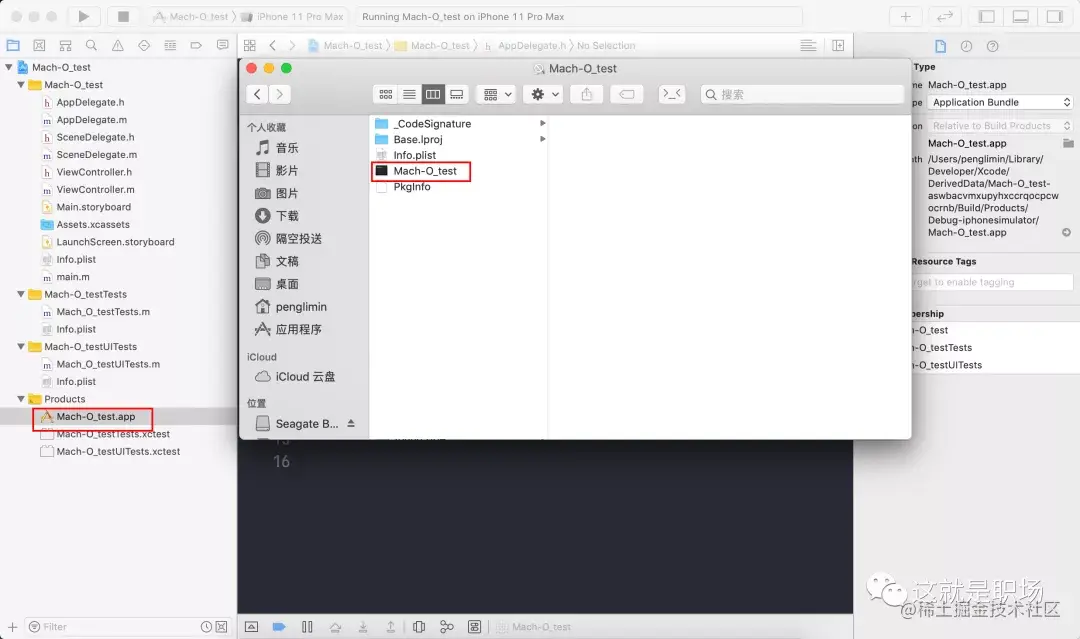Screen dimensions: 1080x639
Task: Pause program execution in debug bar
Action: pos(307,627)
